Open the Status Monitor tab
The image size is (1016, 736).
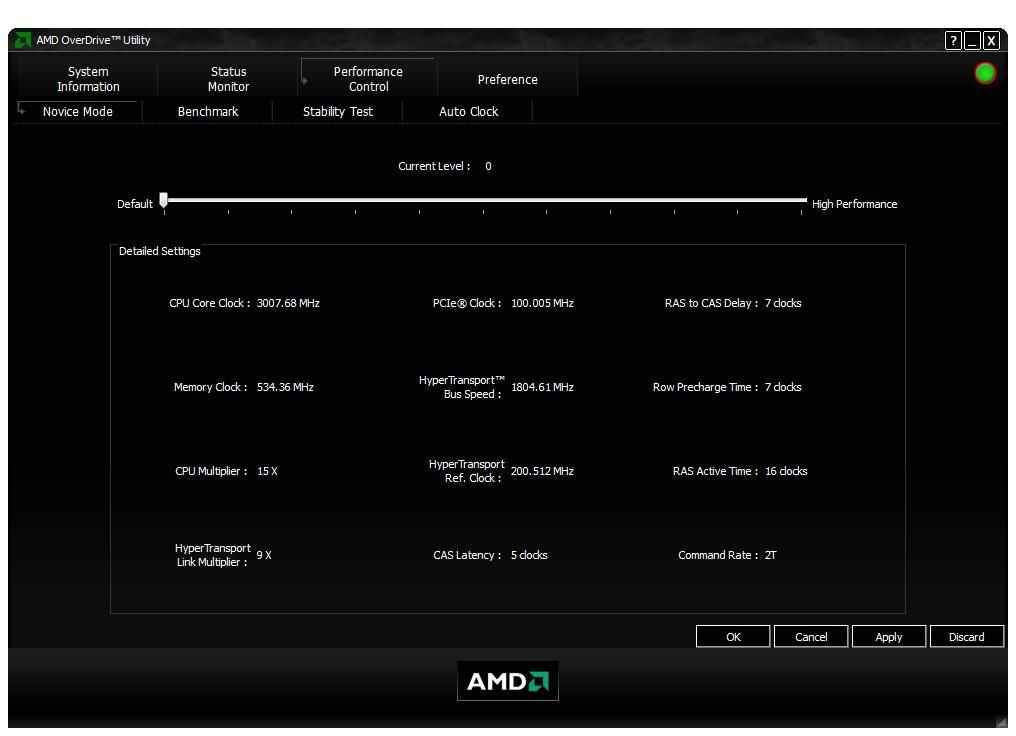pyautogui.click(x=227, y=79)
